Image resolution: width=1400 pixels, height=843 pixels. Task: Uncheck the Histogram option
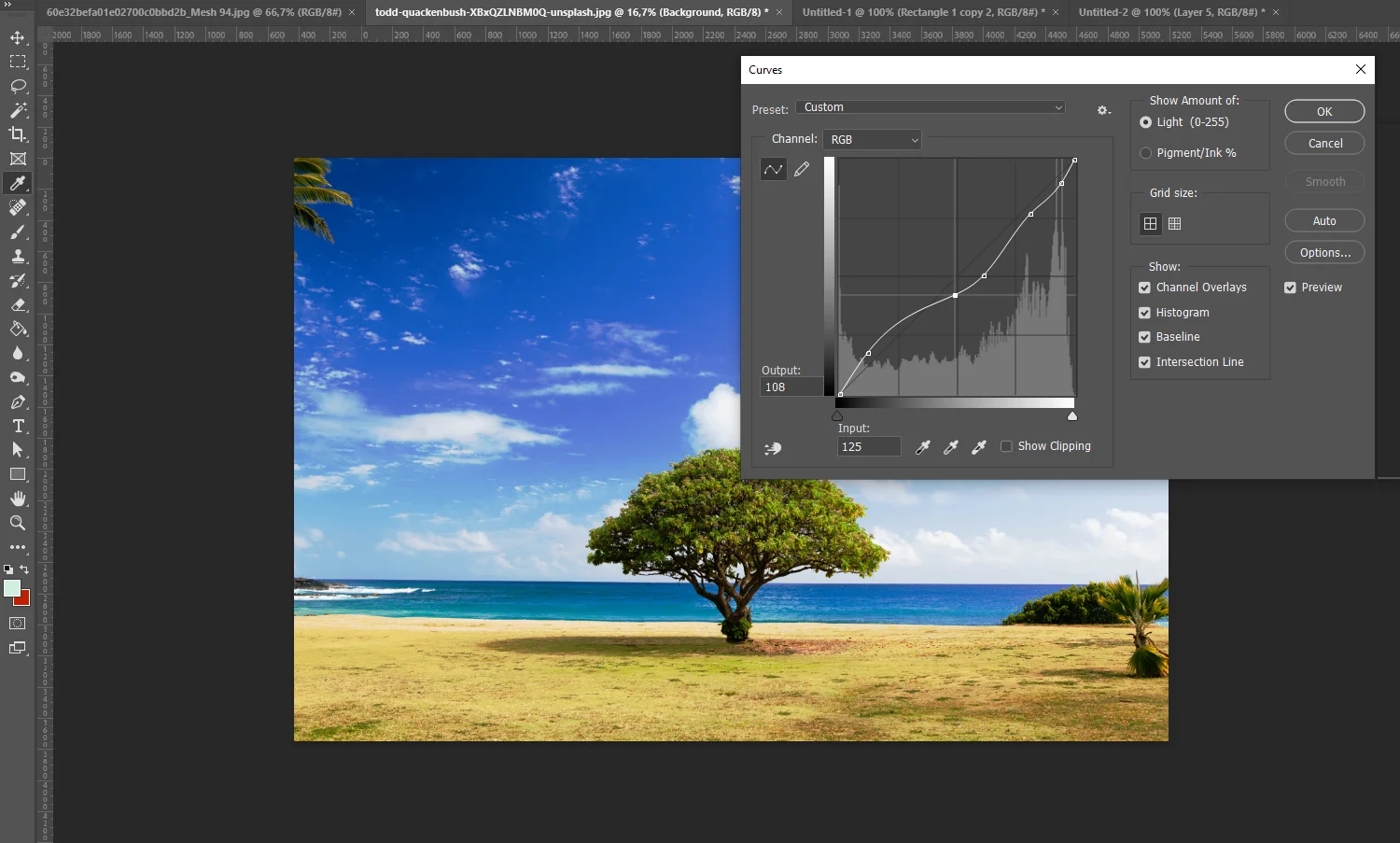[1144, 313]
